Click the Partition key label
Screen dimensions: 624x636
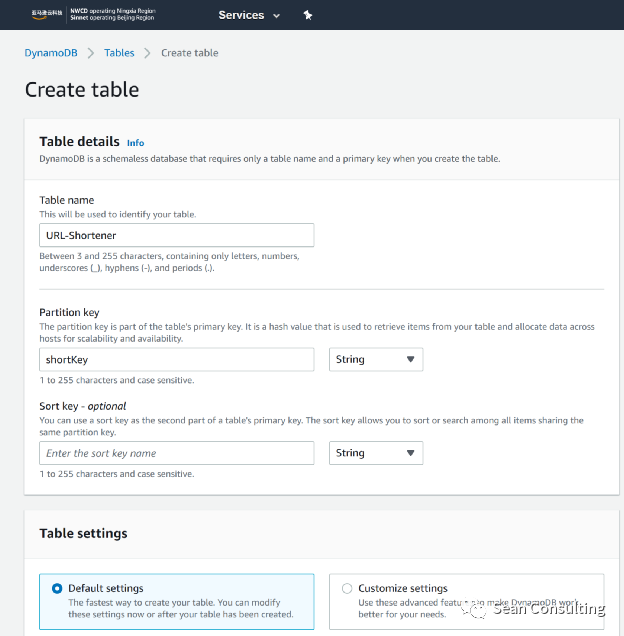click(69, 312)
